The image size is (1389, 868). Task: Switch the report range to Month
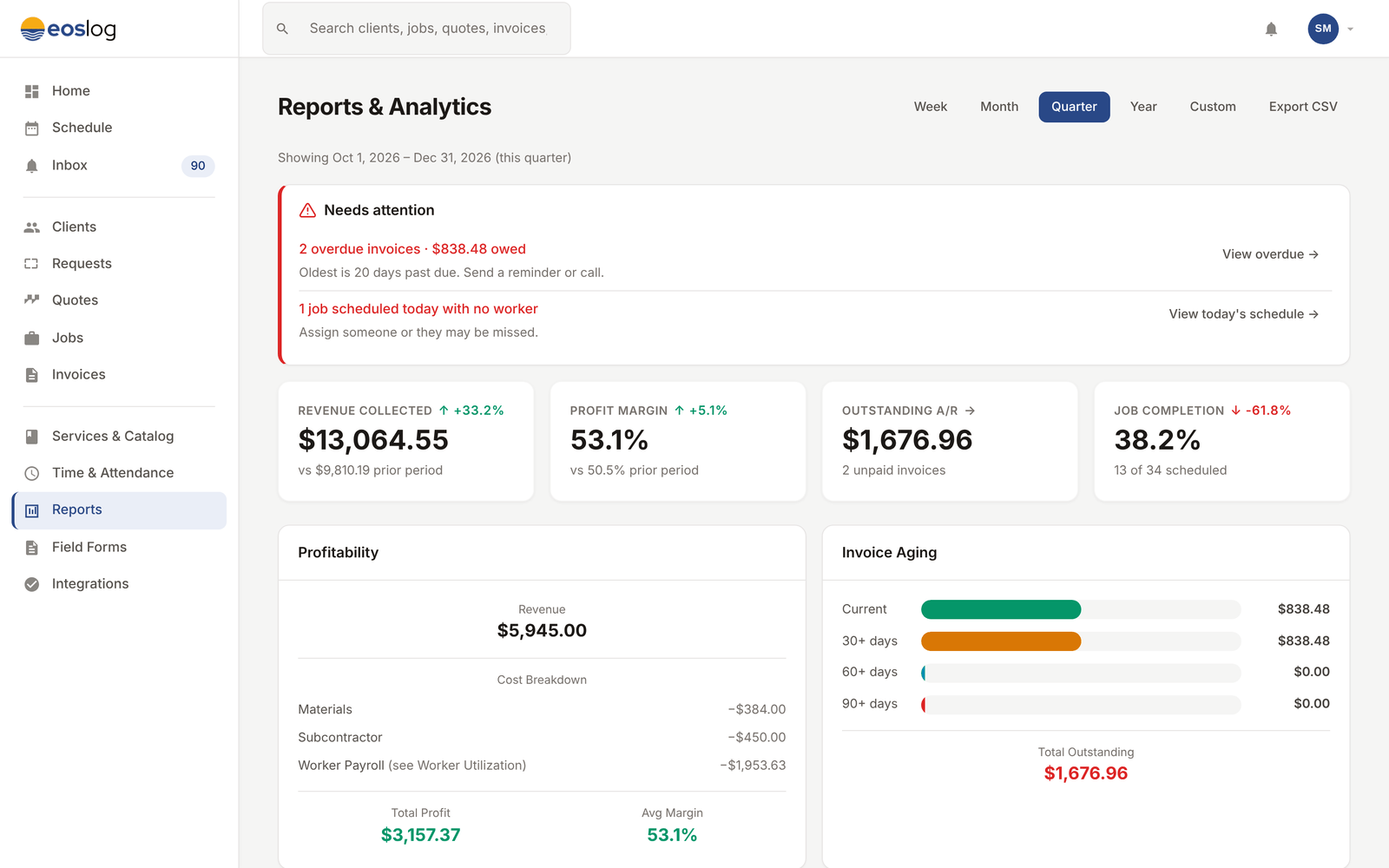pos(999,107)
